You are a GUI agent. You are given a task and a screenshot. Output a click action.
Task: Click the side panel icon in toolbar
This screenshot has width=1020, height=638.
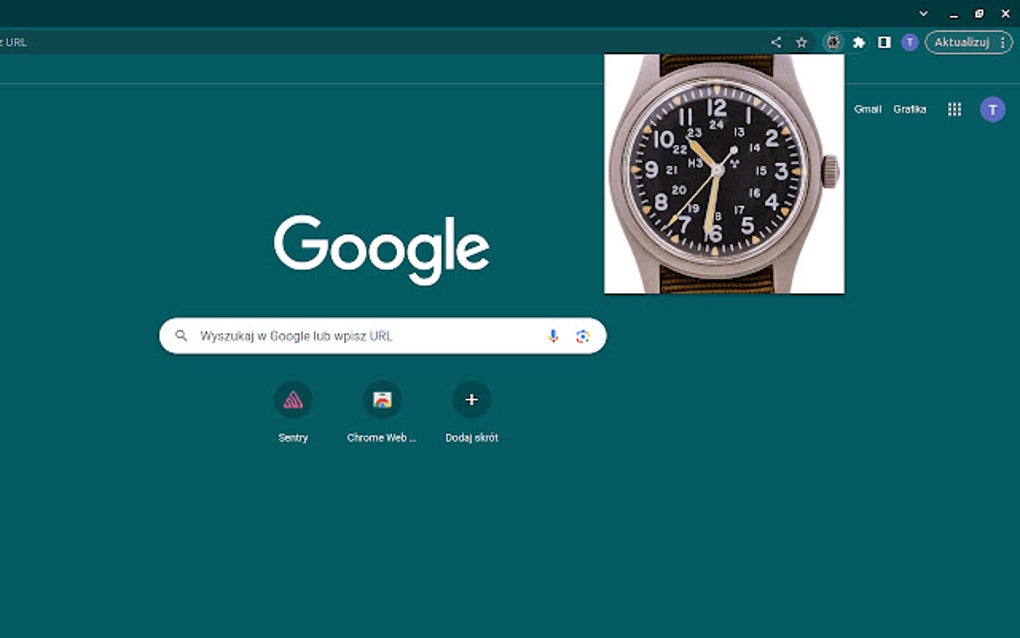[883, 42]
